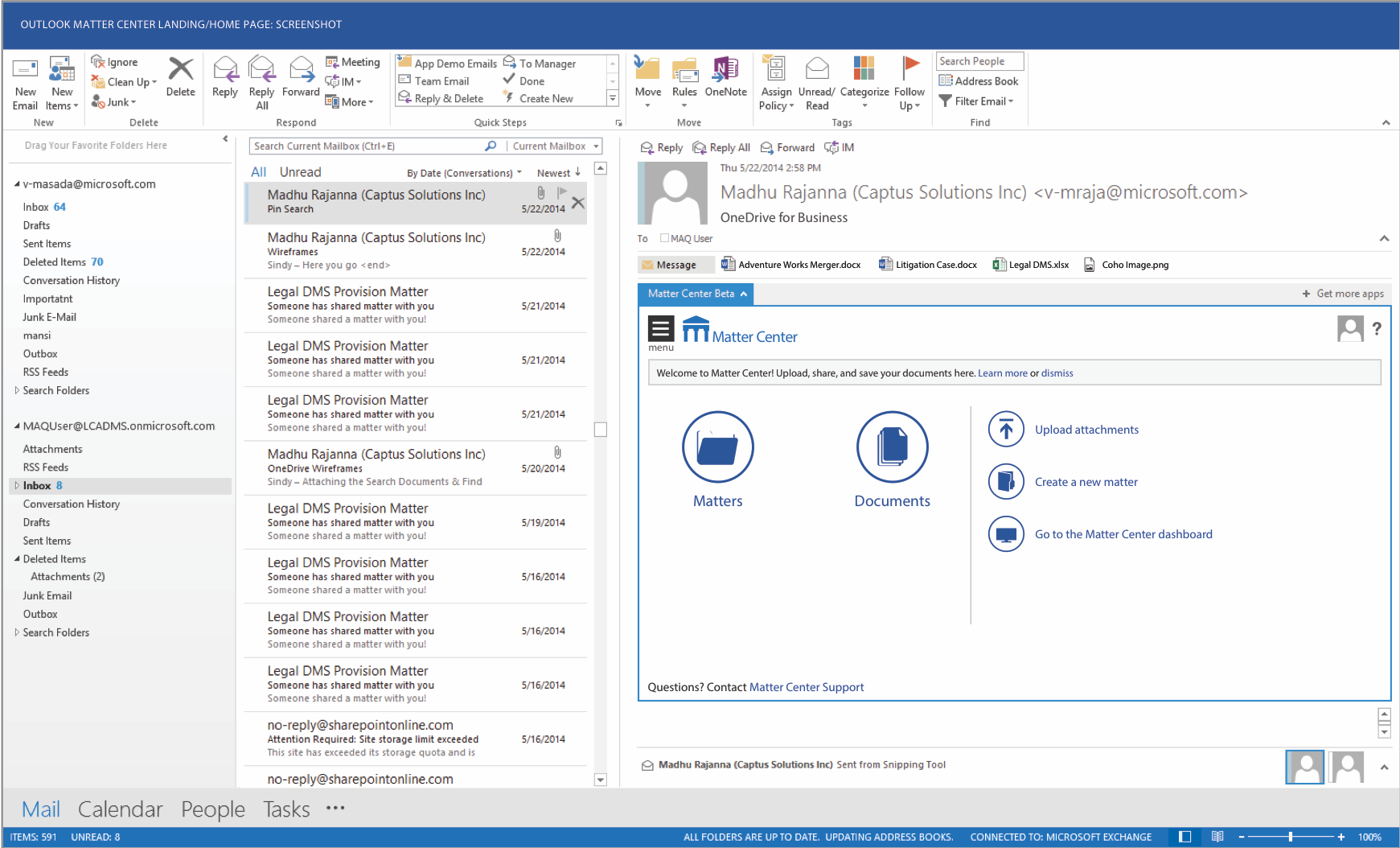This screenshot has height=848, width=1400.
Task: Collapse the v-masada@microsoft.com account tree
Action: [17, 184]
